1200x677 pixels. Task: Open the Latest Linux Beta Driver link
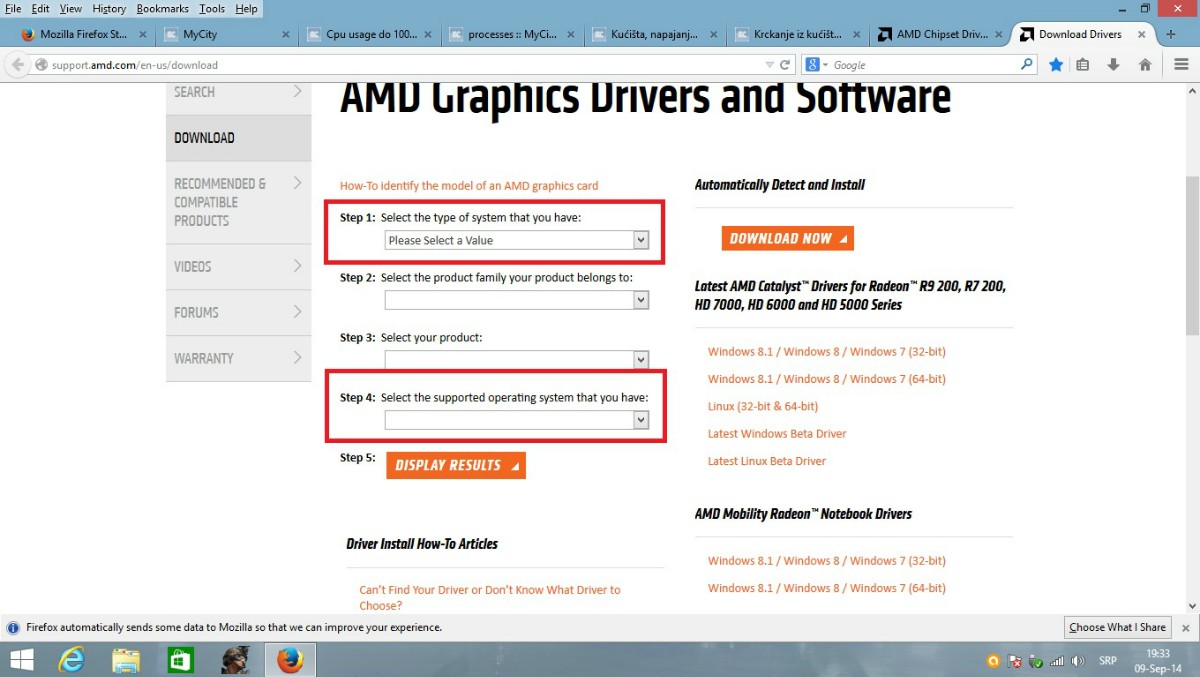pos(767,461)
